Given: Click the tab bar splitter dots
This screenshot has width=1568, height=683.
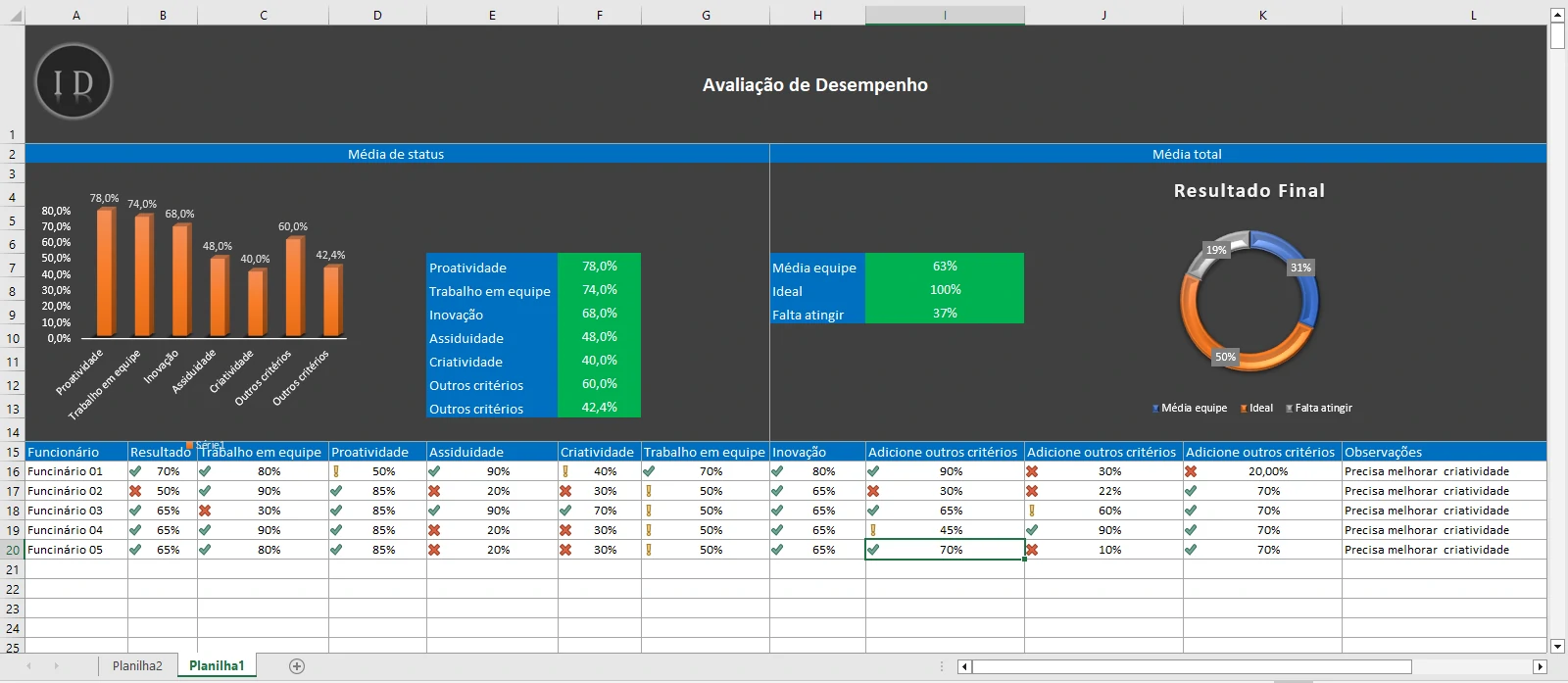Looking at the screenshot, I should click(x=942, y=666).
